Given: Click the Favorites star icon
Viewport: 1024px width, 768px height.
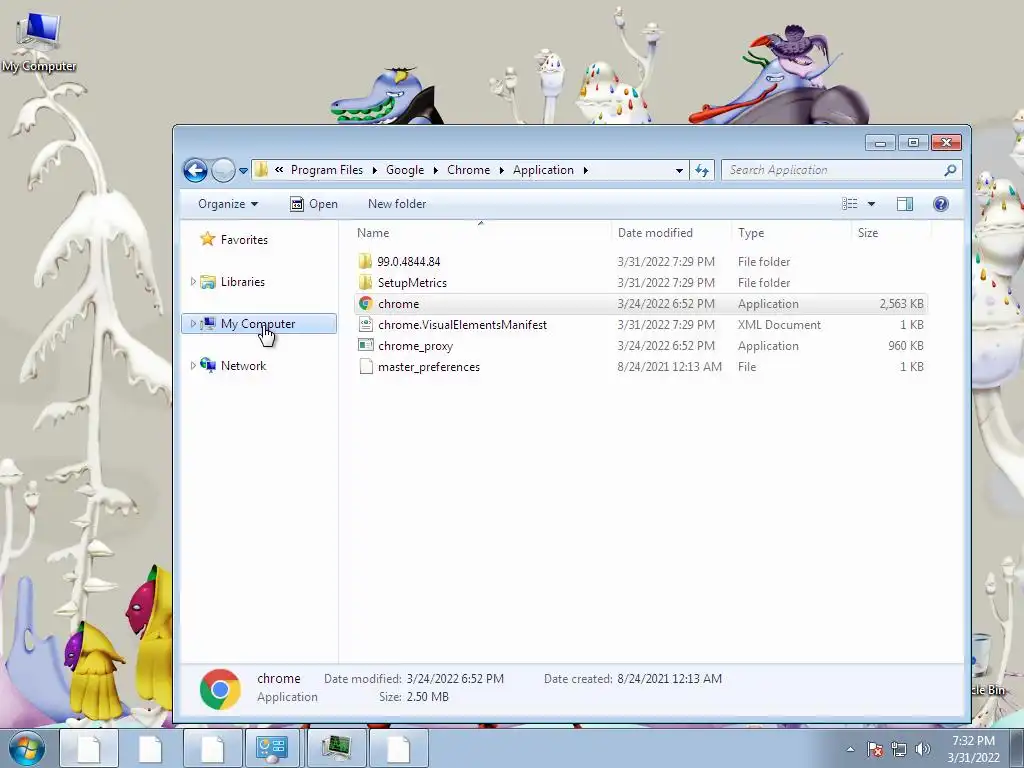Looking at the screenshot, I should (x=208, y=239).
